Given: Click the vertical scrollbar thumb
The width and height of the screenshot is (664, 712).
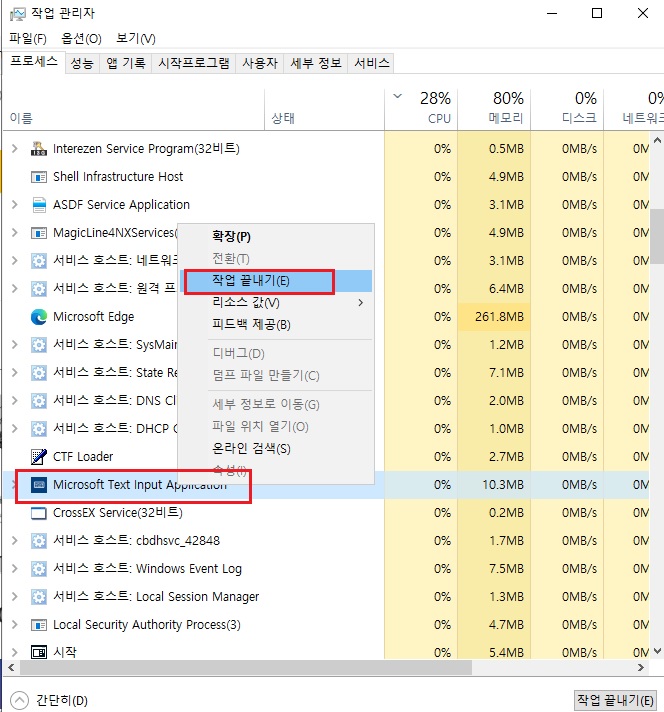Looking at the screenshot, I should [x=657, y=237].
